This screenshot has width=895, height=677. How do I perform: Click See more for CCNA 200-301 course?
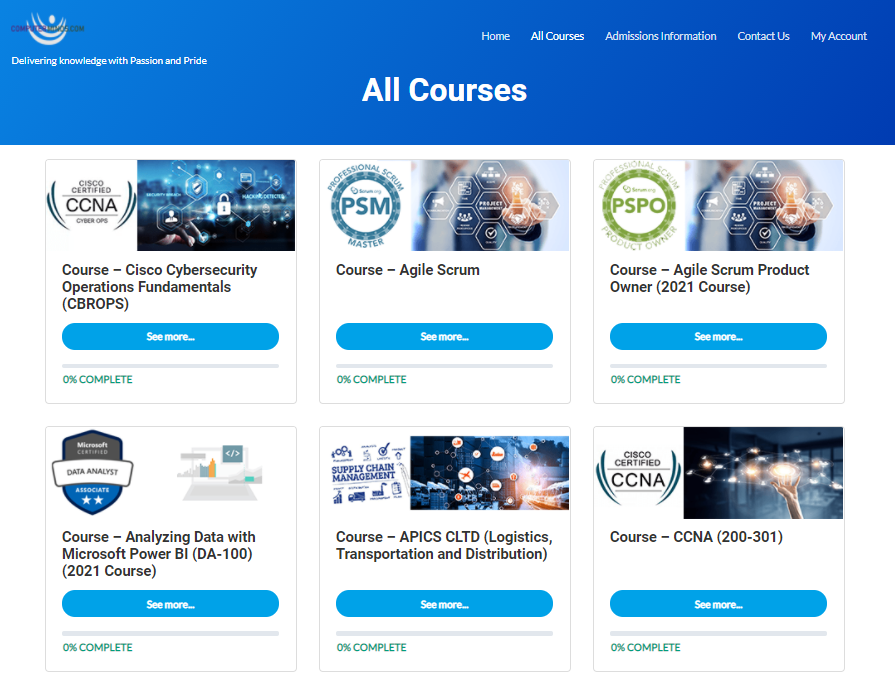point(718,603)
